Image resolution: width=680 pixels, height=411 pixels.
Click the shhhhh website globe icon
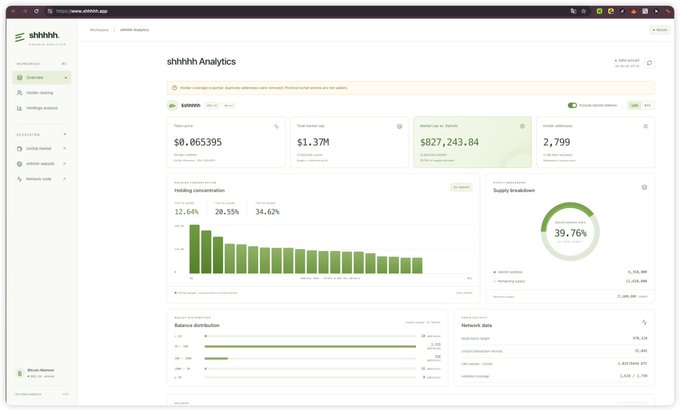pos(20,164)
